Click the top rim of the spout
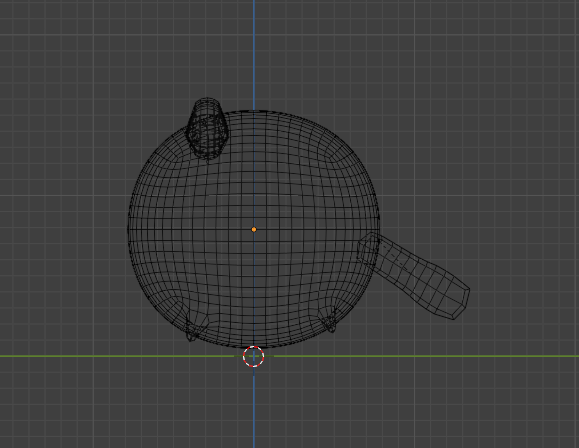Screen dimensions: 579x448 tap(208, 101)
